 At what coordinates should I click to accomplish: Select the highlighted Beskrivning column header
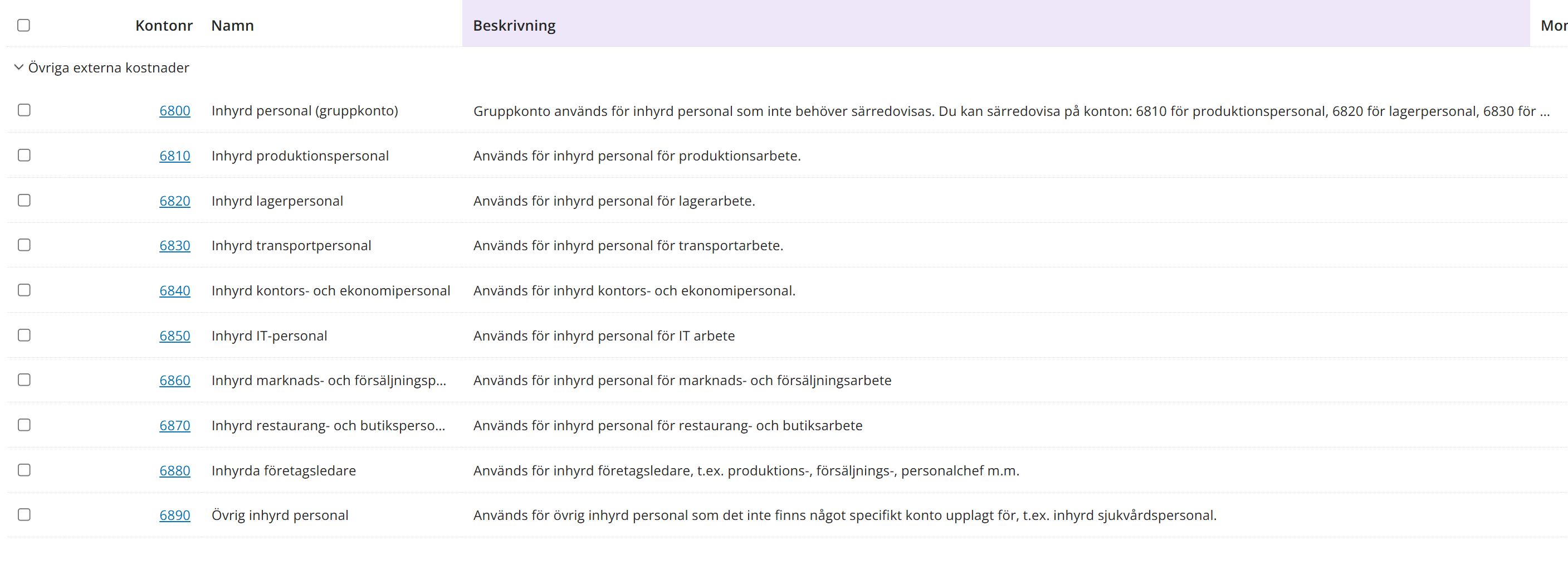(514, 26)
